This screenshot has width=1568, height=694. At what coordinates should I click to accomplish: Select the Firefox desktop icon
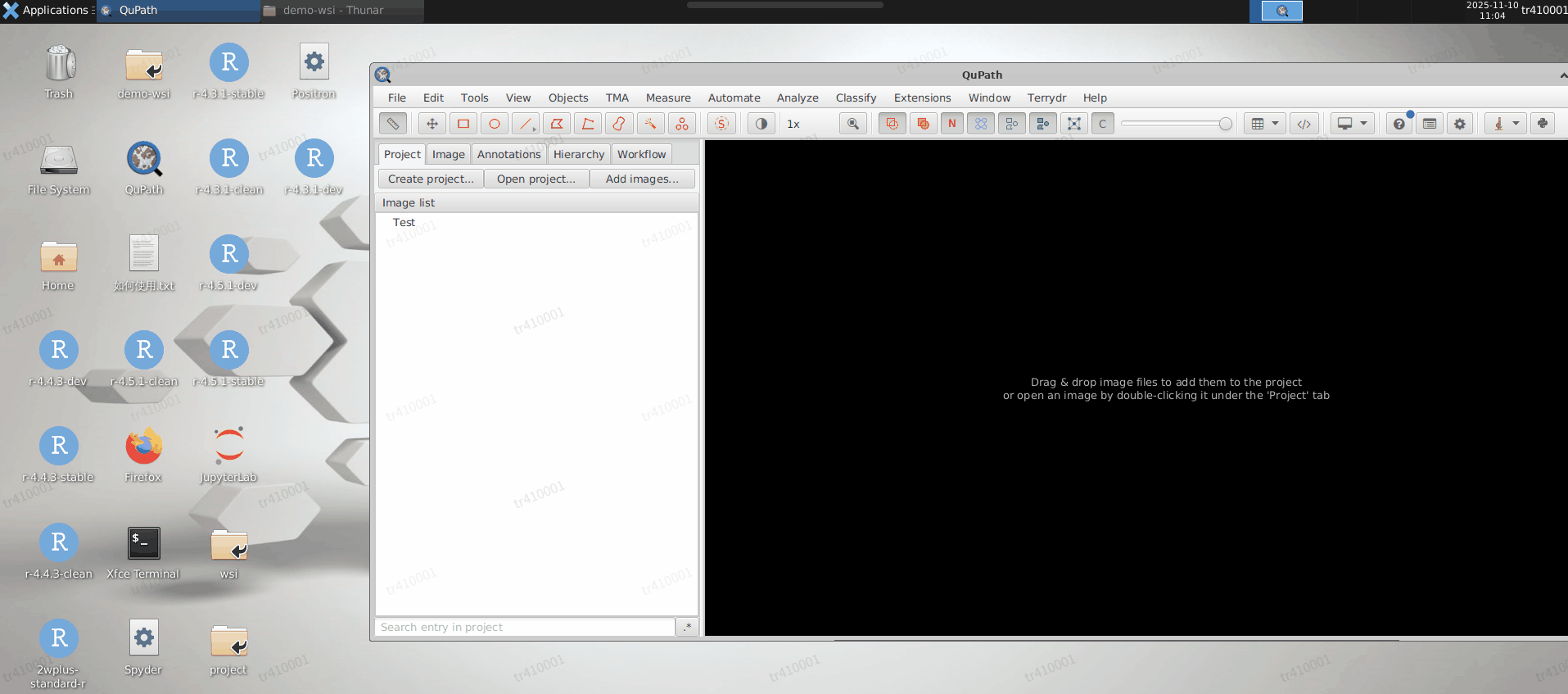coord(143,456)
